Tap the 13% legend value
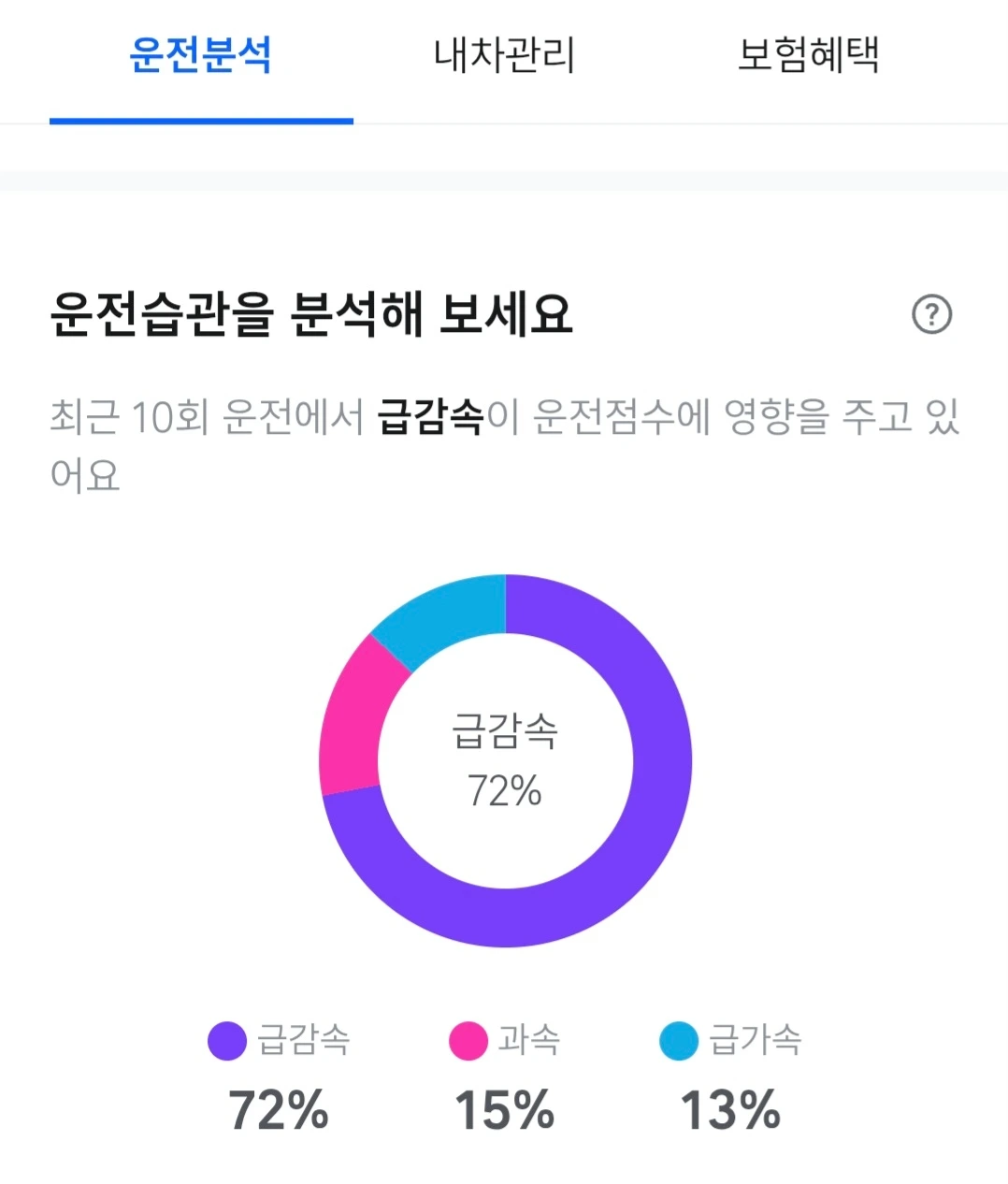 point(730,1110)
